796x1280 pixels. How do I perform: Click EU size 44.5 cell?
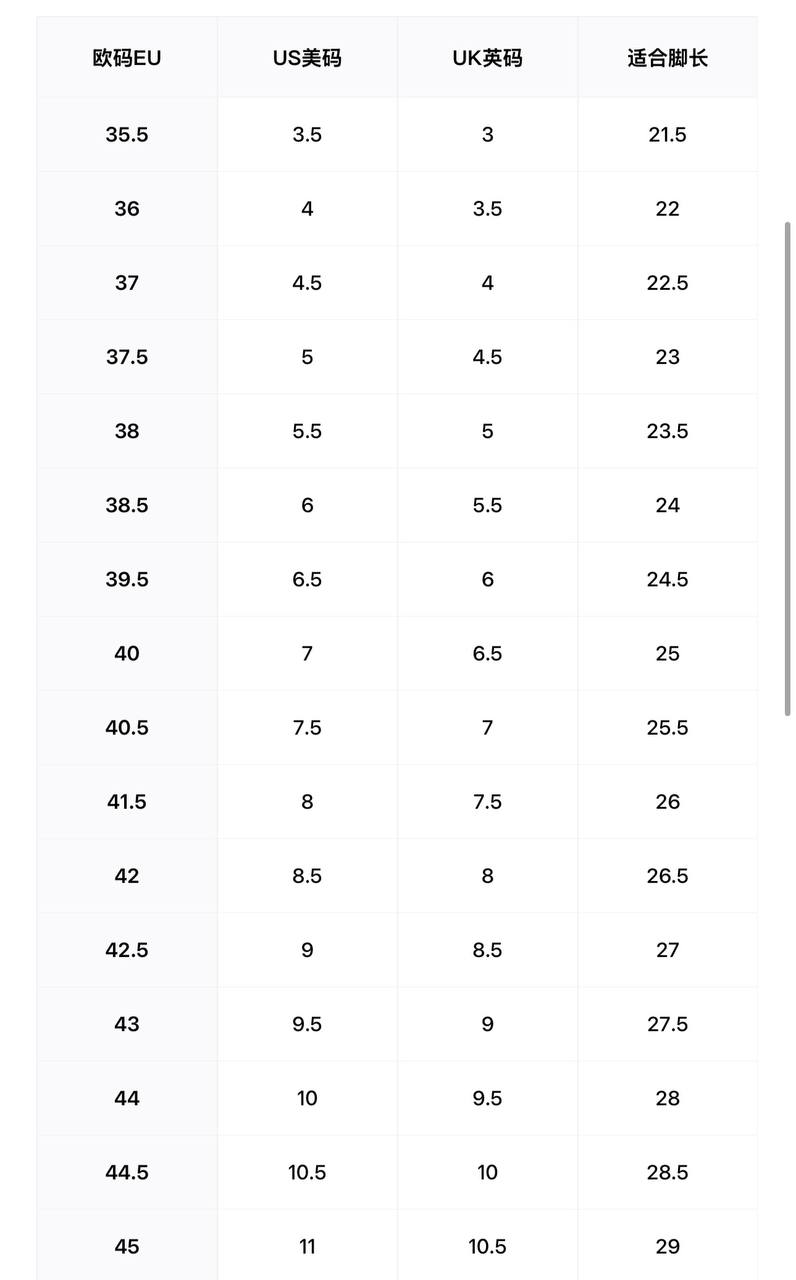[x=127, y=1172]
